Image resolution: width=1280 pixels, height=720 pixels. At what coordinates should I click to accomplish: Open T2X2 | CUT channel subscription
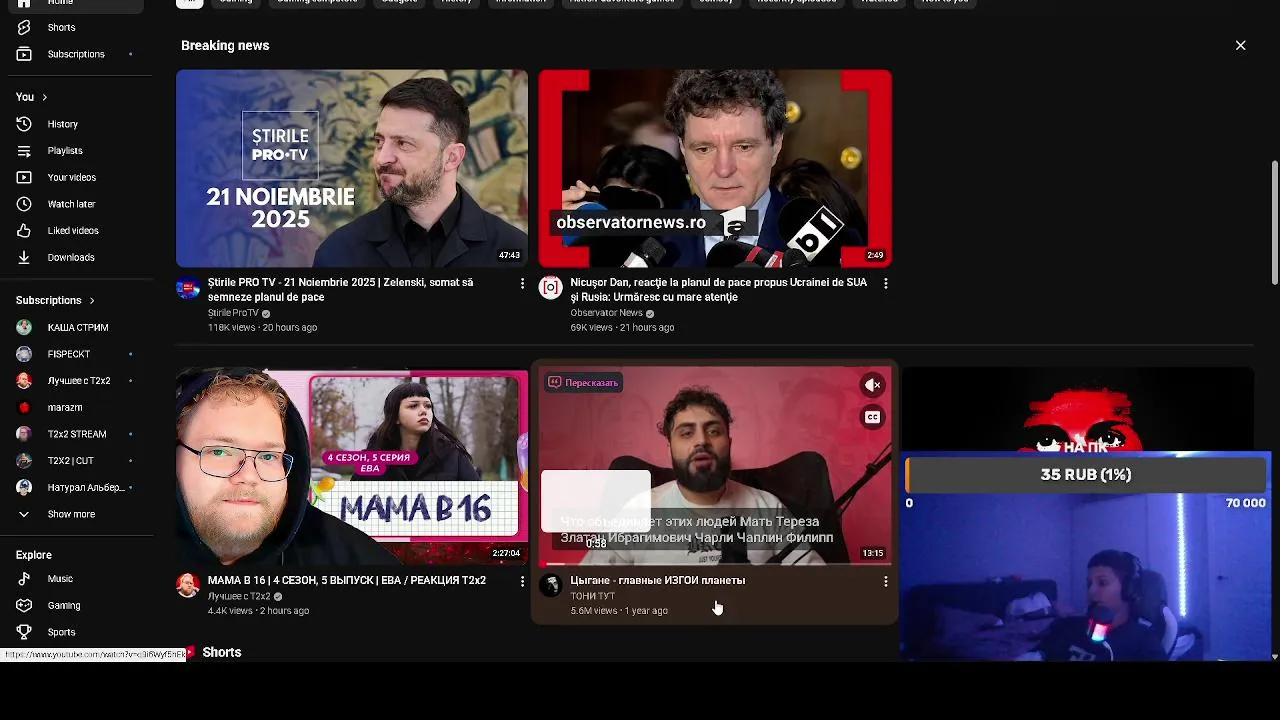click(x=71, y=461)
